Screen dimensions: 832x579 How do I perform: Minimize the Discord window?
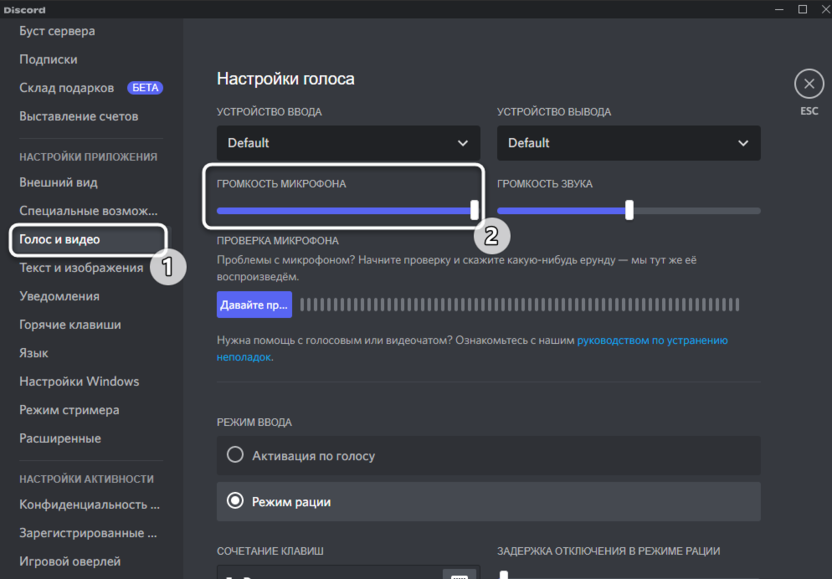[779, 10]
